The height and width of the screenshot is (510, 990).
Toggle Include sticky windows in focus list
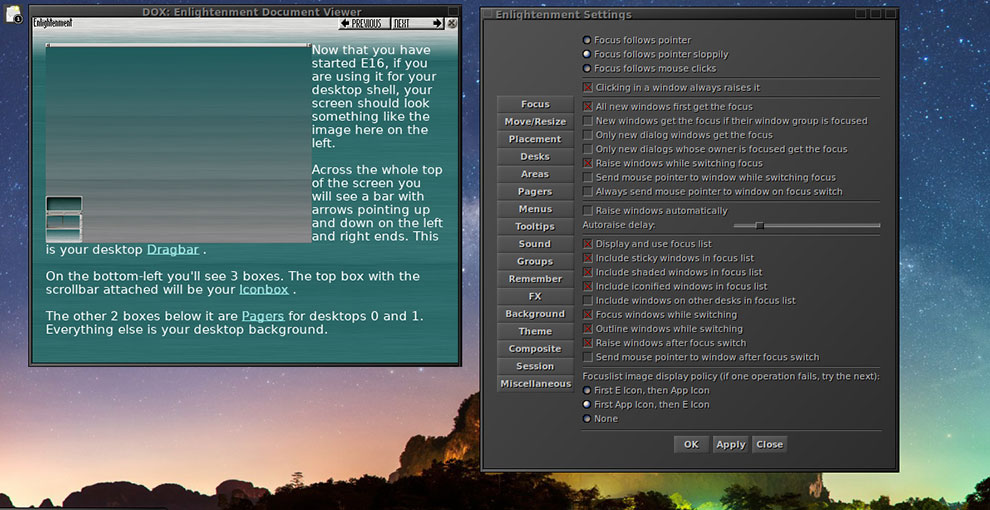coord(668,258)
